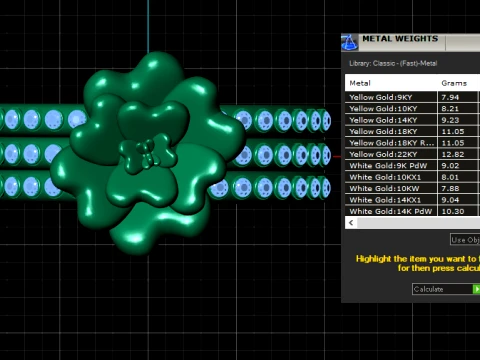Click the 7.88 grams value

[x=450, y=188]
